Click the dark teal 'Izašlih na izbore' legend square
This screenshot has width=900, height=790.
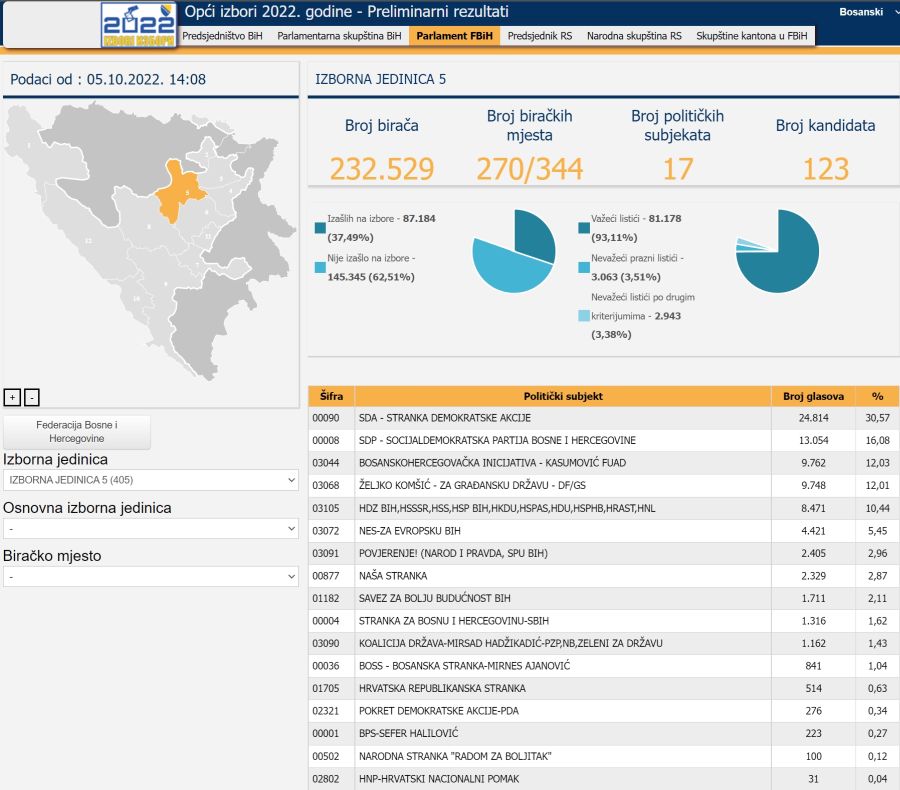(320, 228)
